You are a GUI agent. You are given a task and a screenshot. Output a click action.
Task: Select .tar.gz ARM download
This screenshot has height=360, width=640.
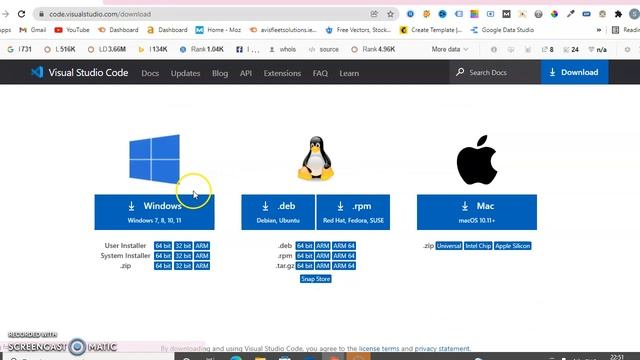322,266
